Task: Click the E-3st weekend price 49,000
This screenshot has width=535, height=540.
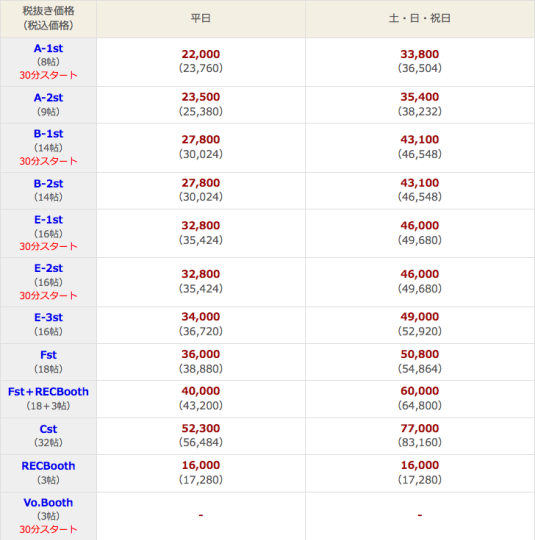Action: [x=420, y=316]
